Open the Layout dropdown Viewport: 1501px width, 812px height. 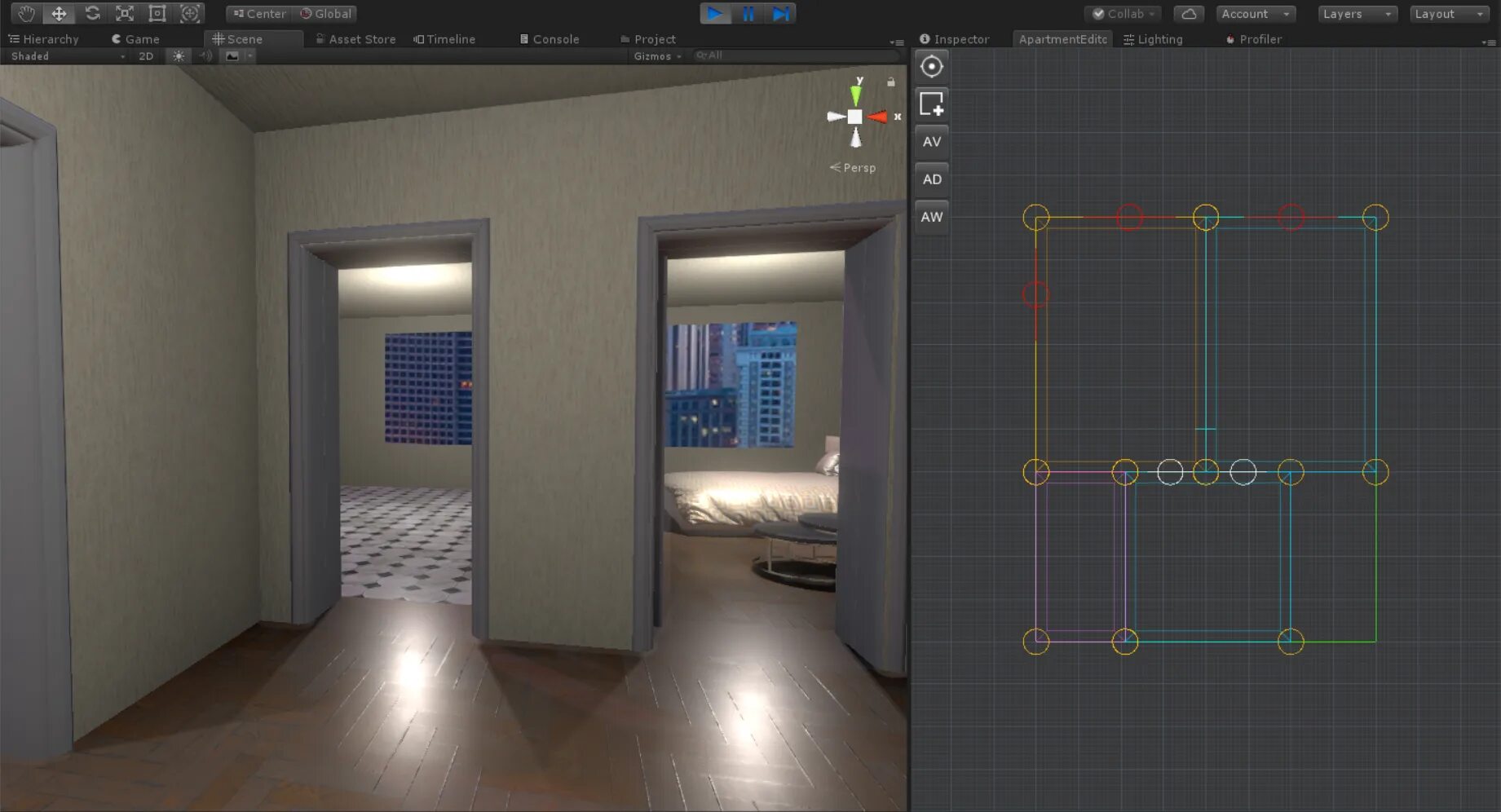coord(1450,14)
